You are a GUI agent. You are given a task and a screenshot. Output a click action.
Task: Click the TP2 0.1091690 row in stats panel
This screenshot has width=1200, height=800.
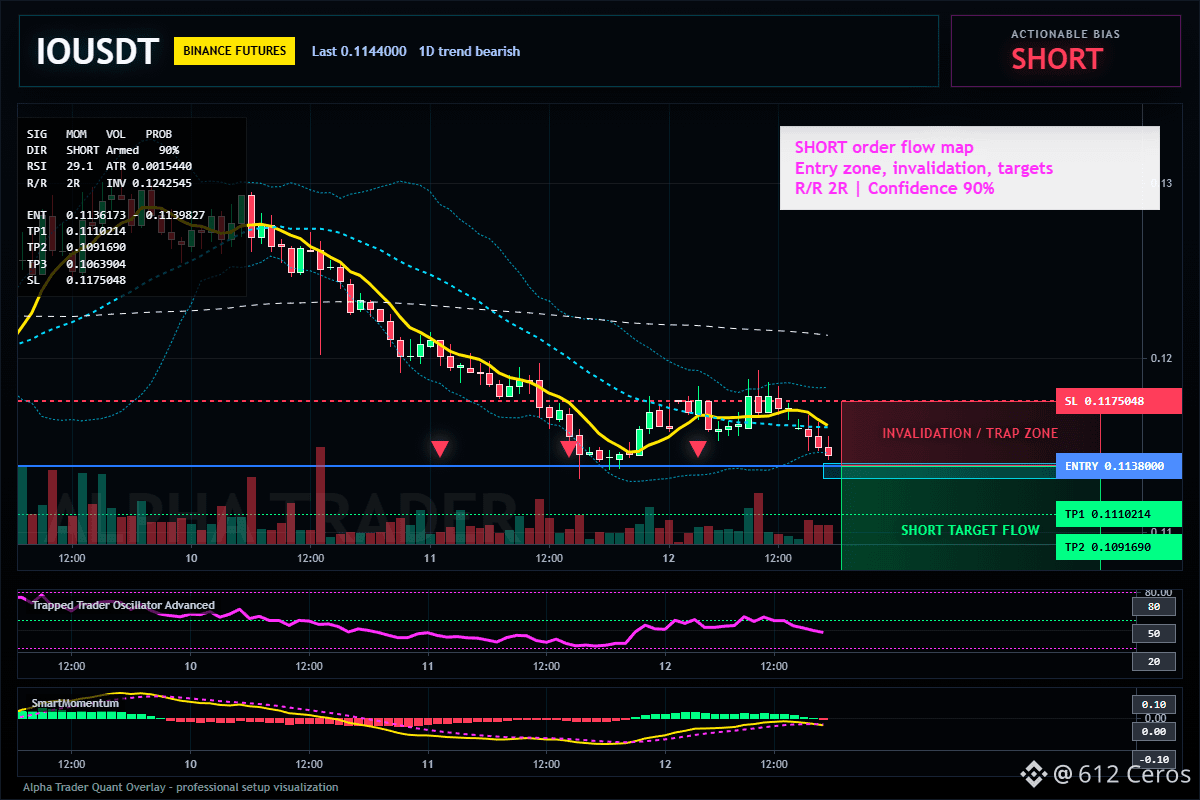coord(77,247)
